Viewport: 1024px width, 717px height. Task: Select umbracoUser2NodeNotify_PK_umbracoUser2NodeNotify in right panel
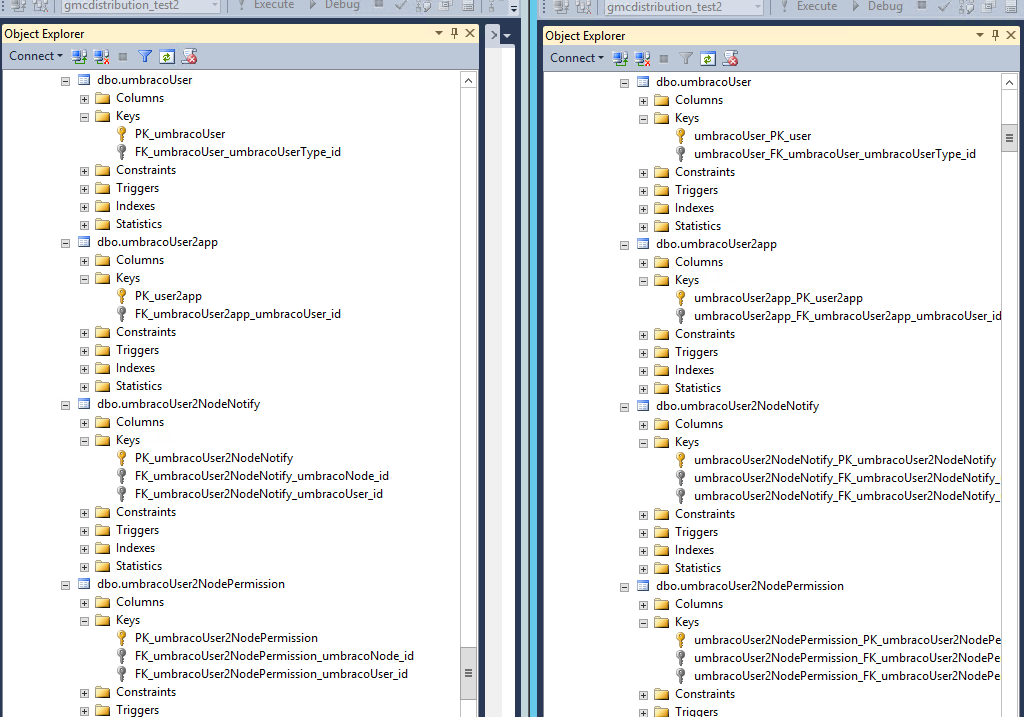(x=844, y=460)
